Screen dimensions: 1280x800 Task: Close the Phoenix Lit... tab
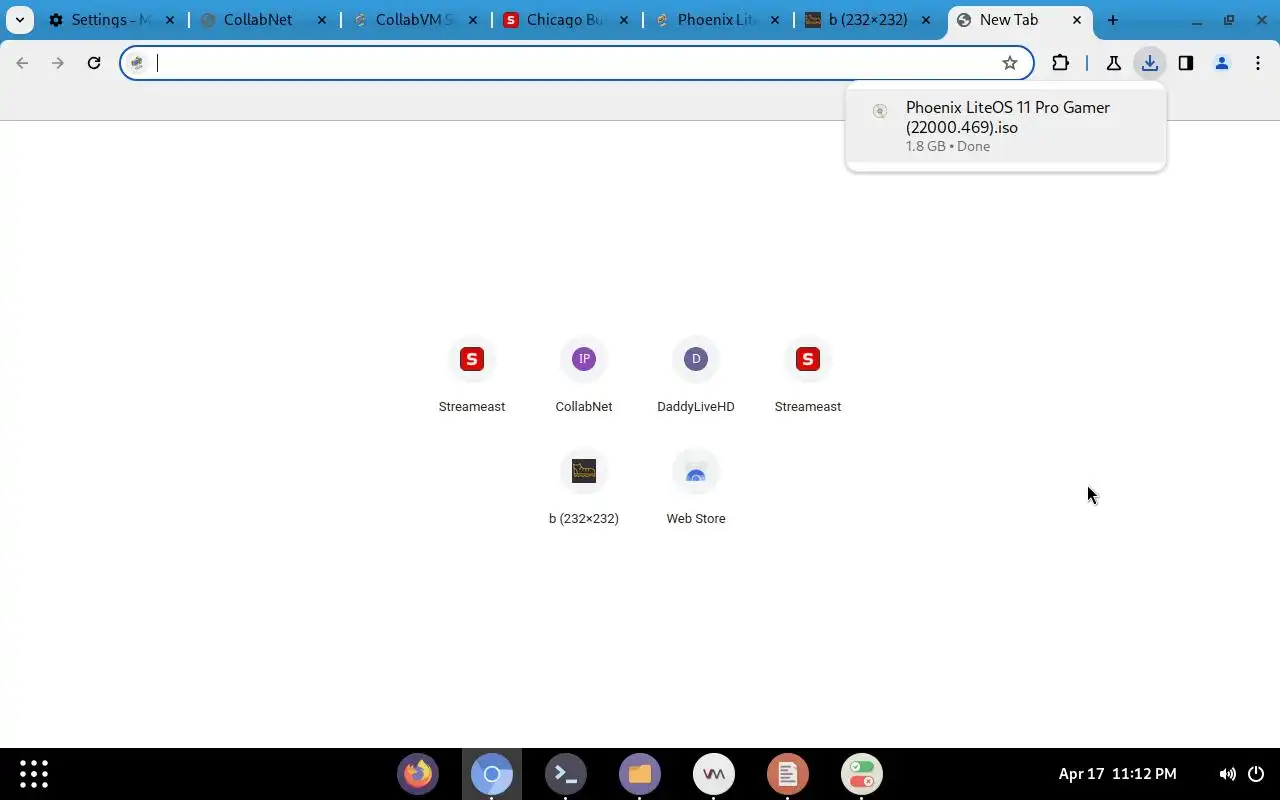coord(775,20)
